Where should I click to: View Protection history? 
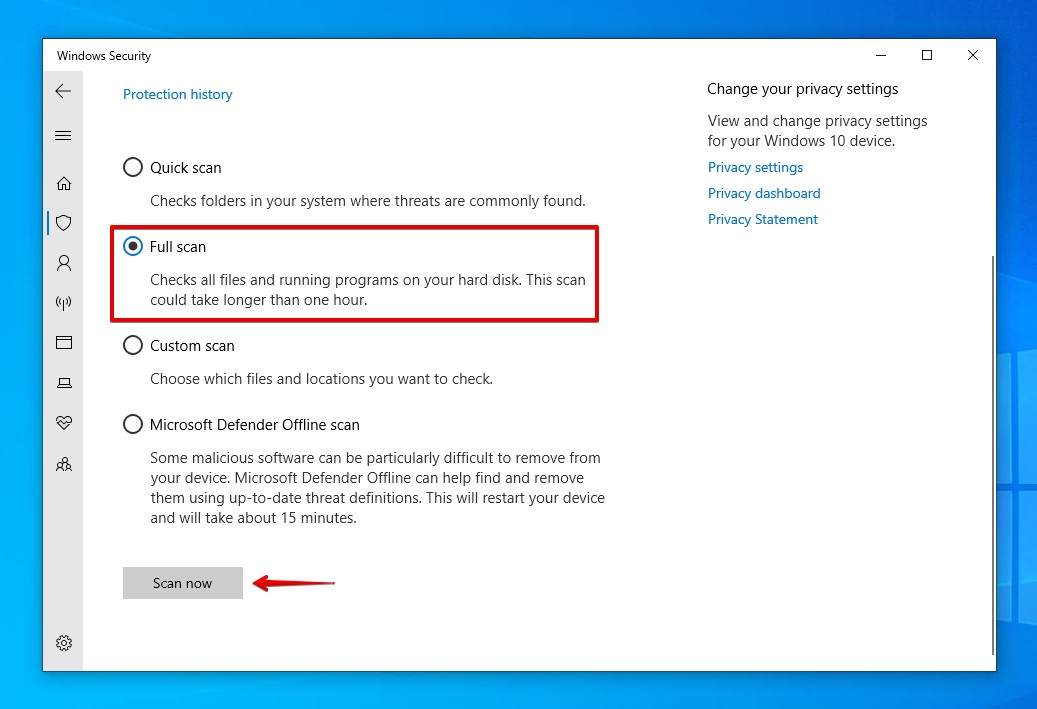tap(177, 94)
